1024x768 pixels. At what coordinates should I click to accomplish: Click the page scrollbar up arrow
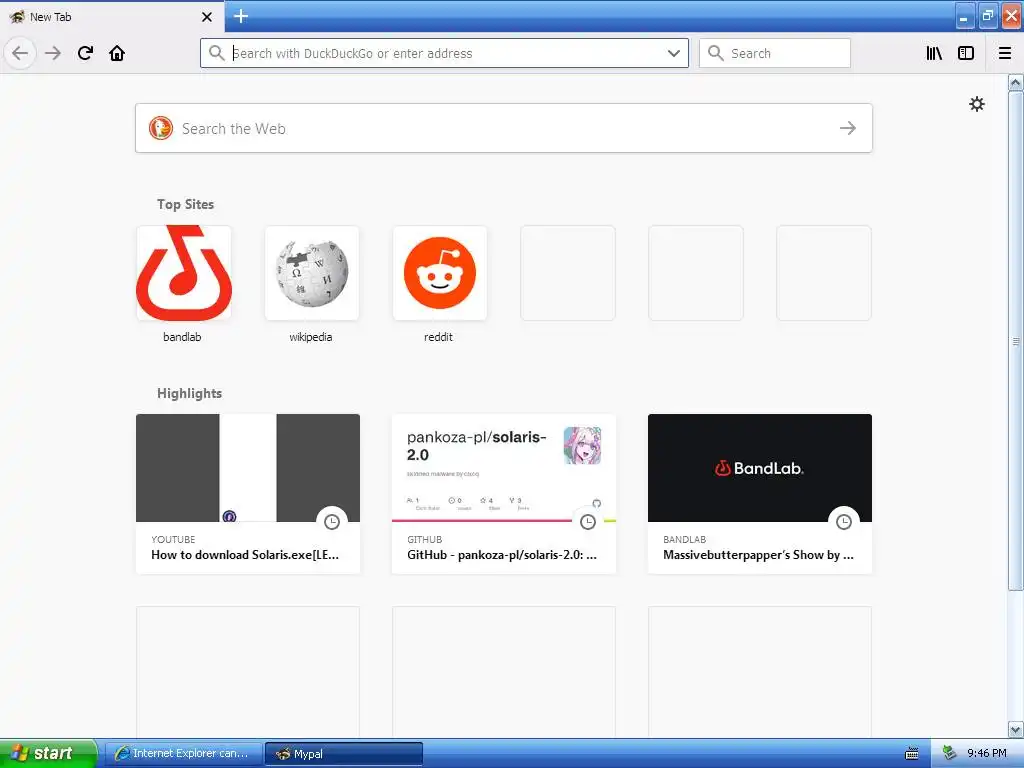coord(1016,82)
